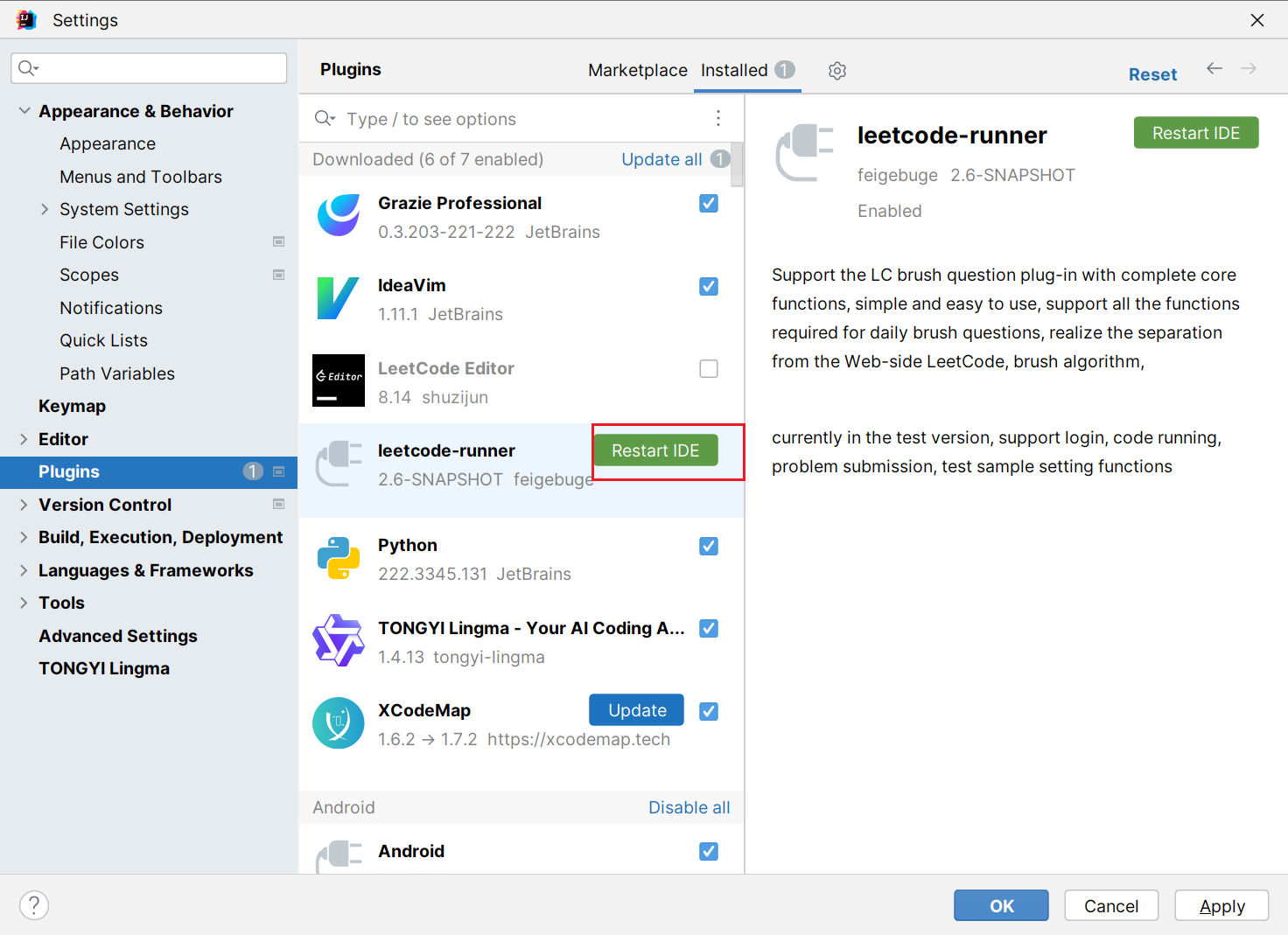The width and height of the screenshot is (1288, 935).
Task: Click the Cancel button
Action: [x=1111, y=906]
